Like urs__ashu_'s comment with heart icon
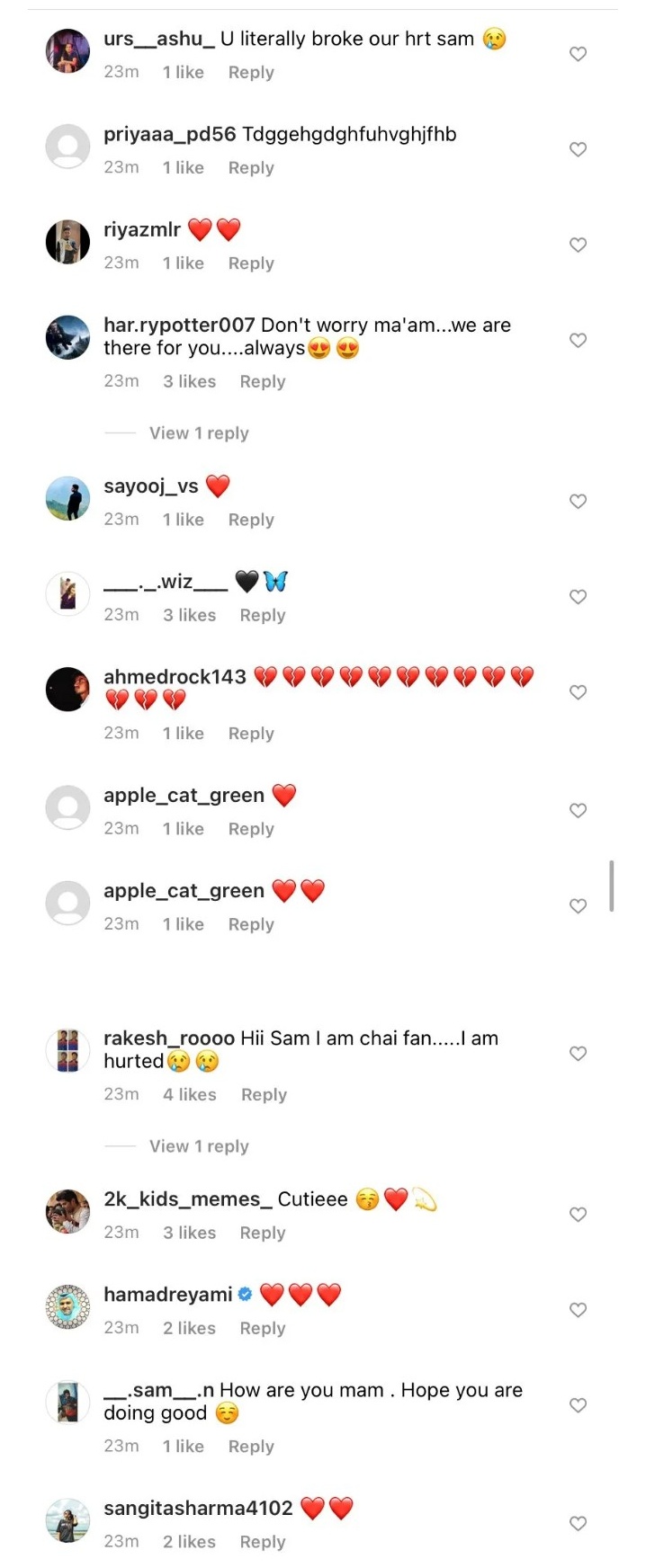 pyautogui.click(x=578, y=54)
